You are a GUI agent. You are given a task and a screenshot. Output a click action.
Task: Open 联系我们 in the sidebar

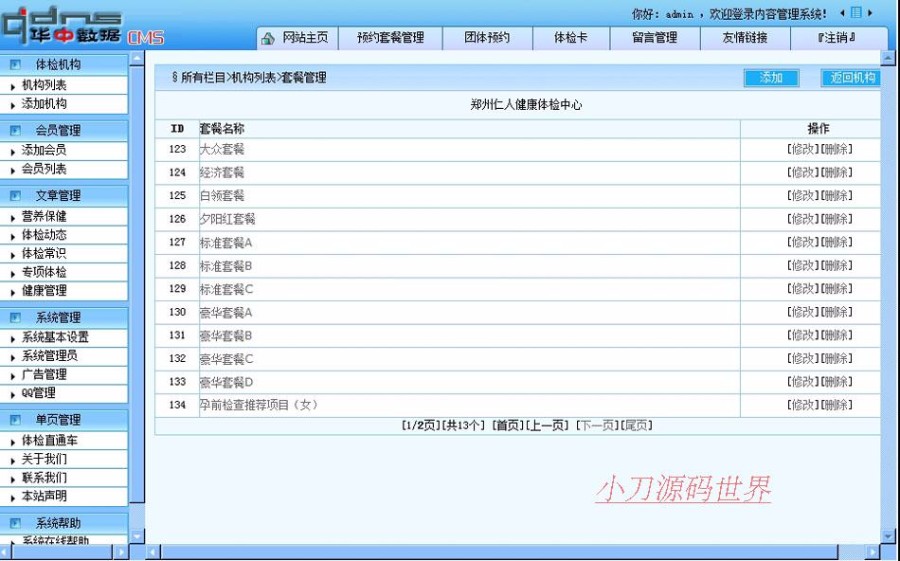[44, 478]
